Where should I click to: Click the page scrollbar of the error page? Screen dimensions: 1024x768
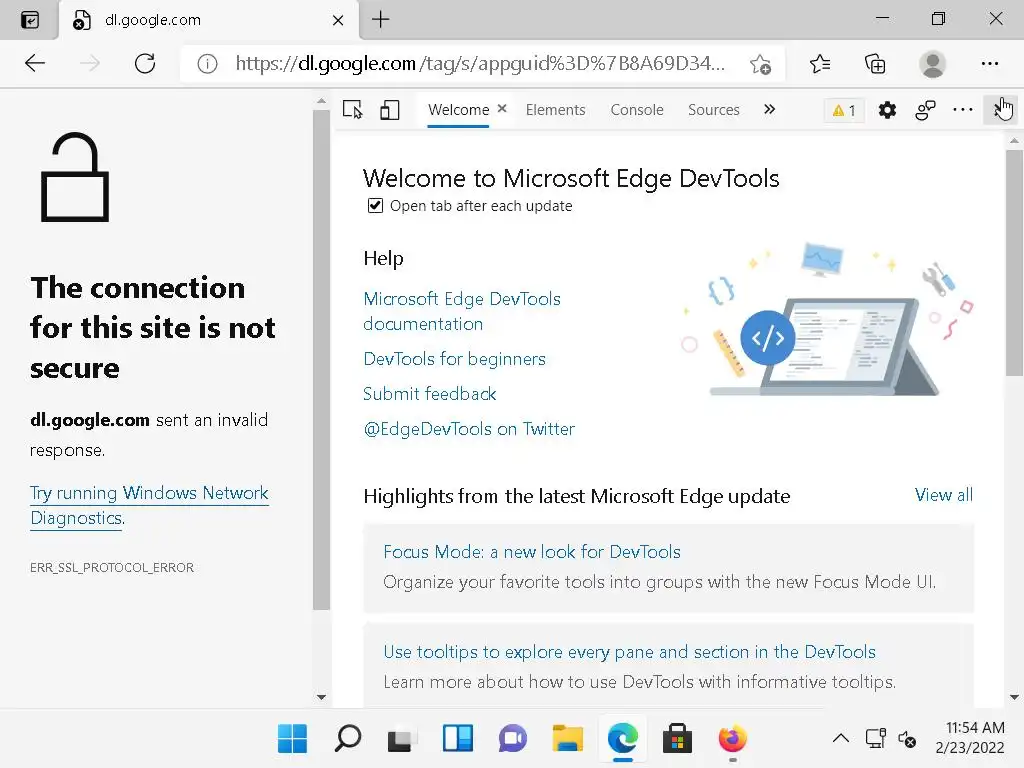pos(321,359)
